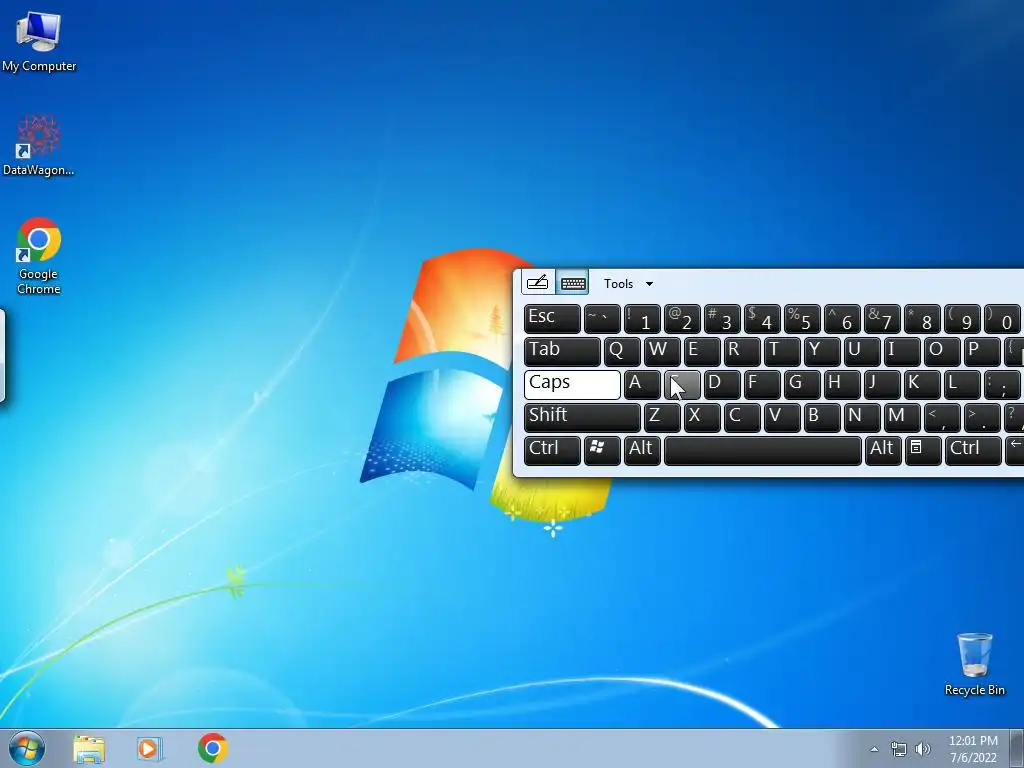Tap the V key
The width and height of the screenshot is (1024, 768).
point(782,417)
